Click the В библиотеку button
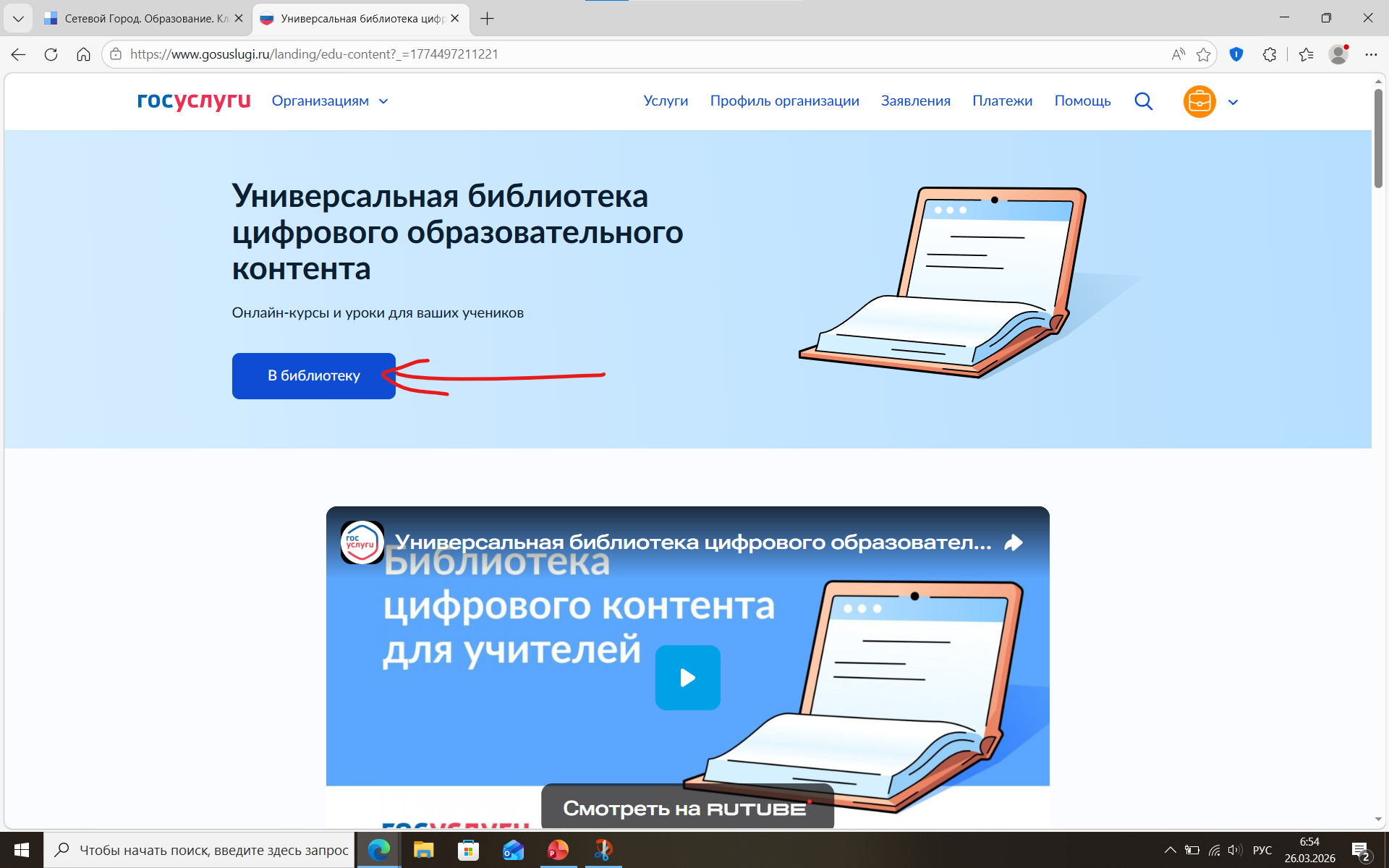The image size is (1389, 868). [313, 375]
